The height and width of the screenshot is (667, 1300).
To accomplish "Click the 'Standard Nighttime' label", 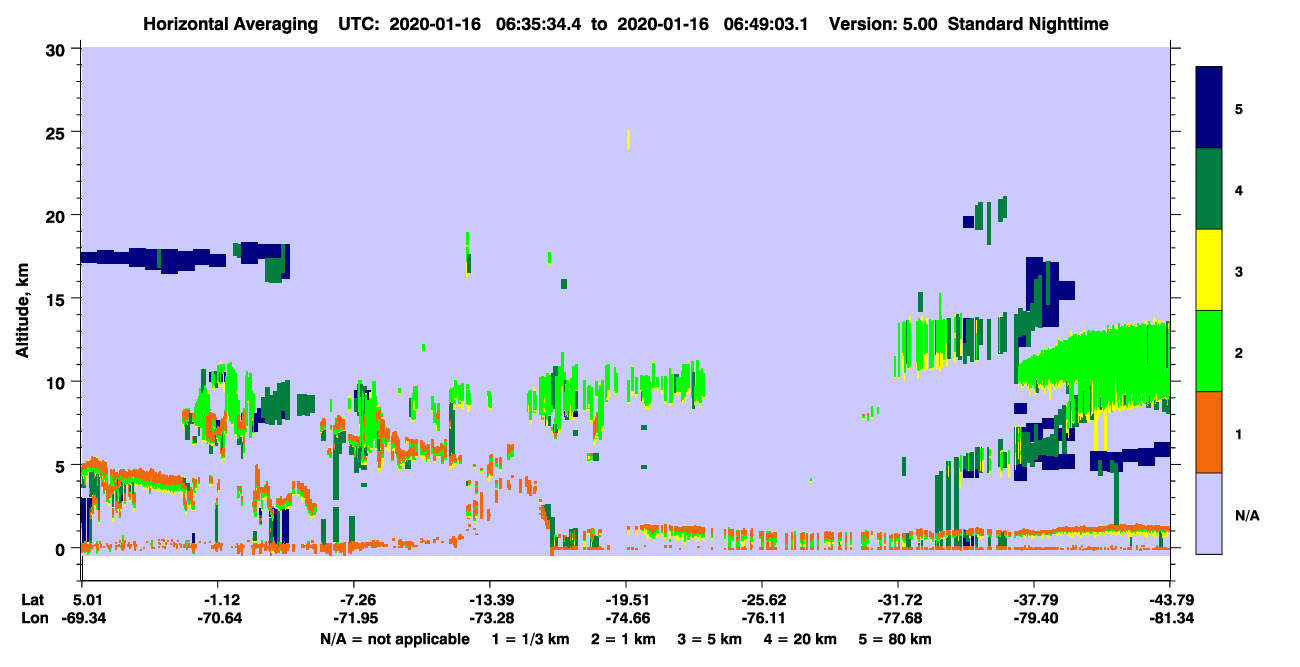I will 1028,24.
